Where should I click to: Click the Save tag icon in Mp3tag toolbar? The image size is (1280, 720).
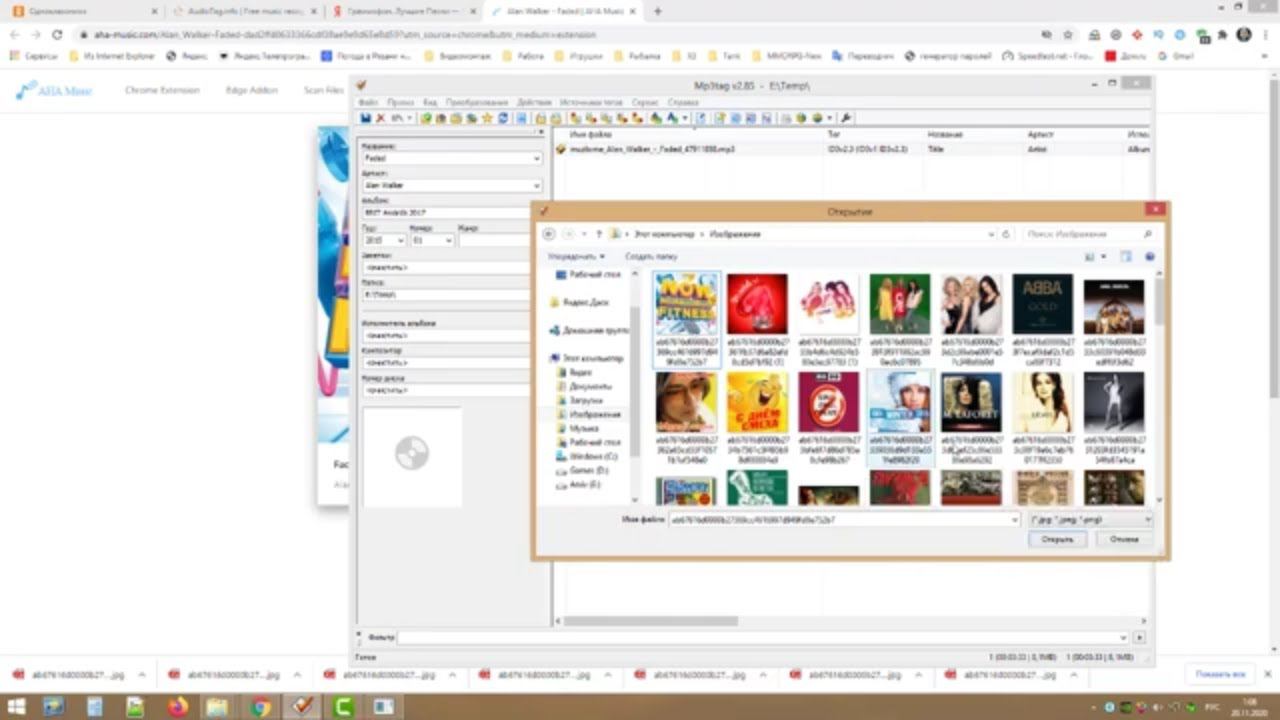pyautogui.click(x=366, y=118)
